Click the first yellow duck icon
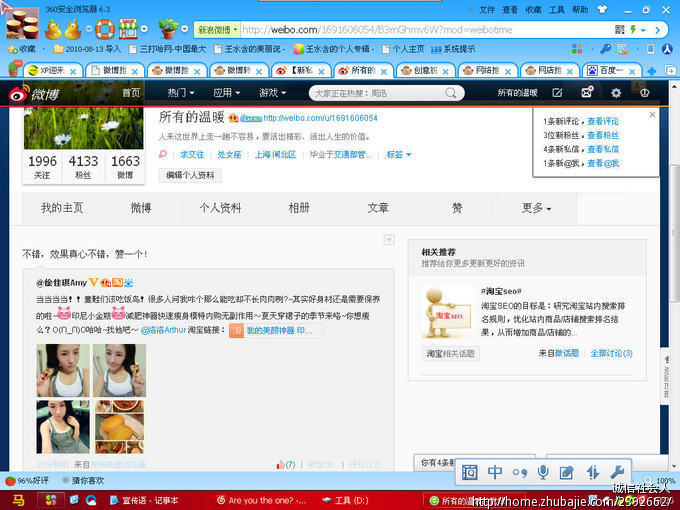Viewport: 680px width, 510px height. tap(53, 29)
